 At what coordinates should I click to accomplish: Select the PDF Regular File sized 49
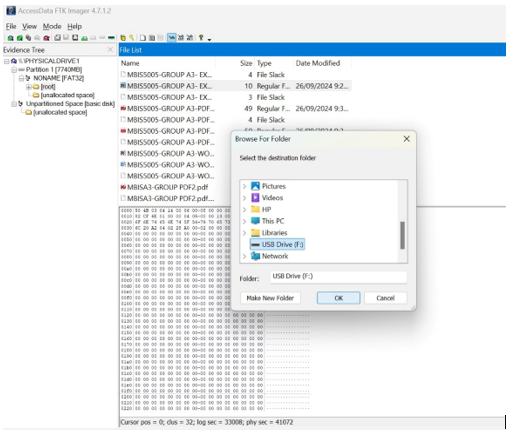coord(235,109)
